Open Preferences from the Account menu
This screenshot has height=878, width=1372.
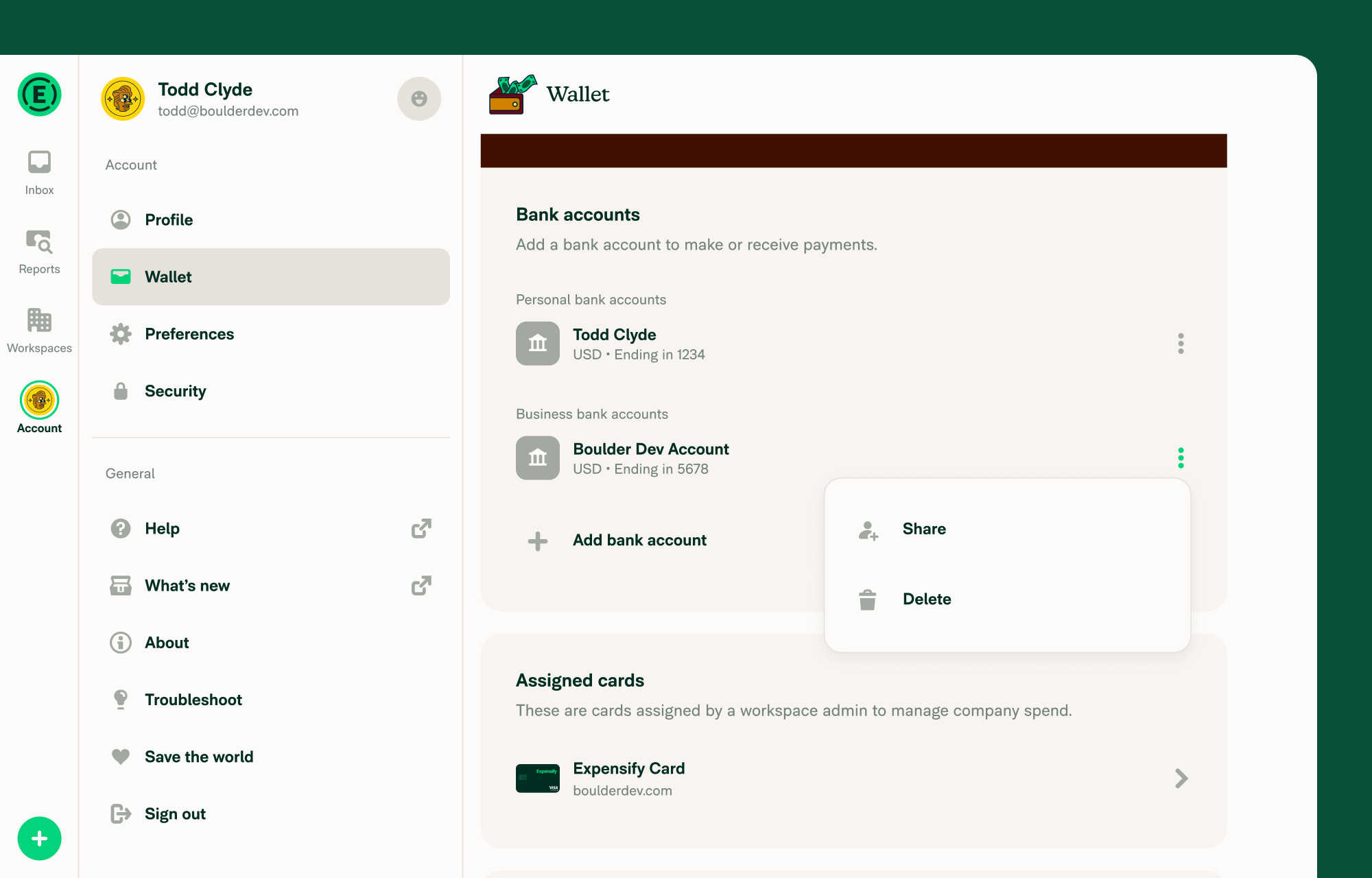(x=189, y=334)
